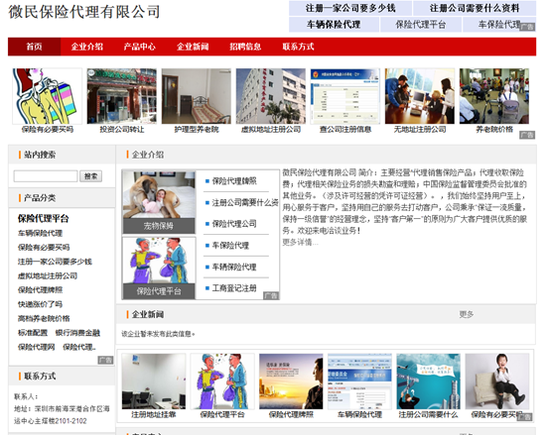Open the 产品中心 navigation menu item
Image resolution: width=550 pixels, height=435 pixels.
140,47
